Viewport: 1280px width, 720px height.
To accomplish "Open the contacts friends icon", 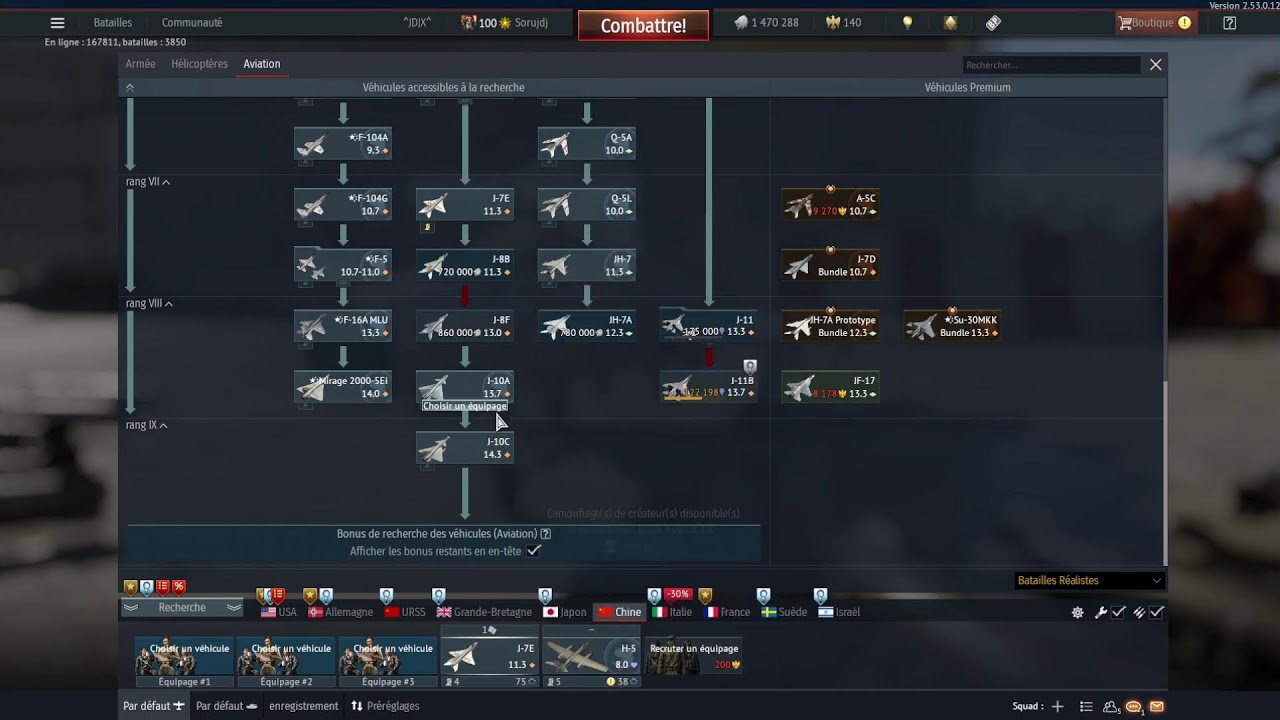I will pyautogui.click(x=1111, y=706).
